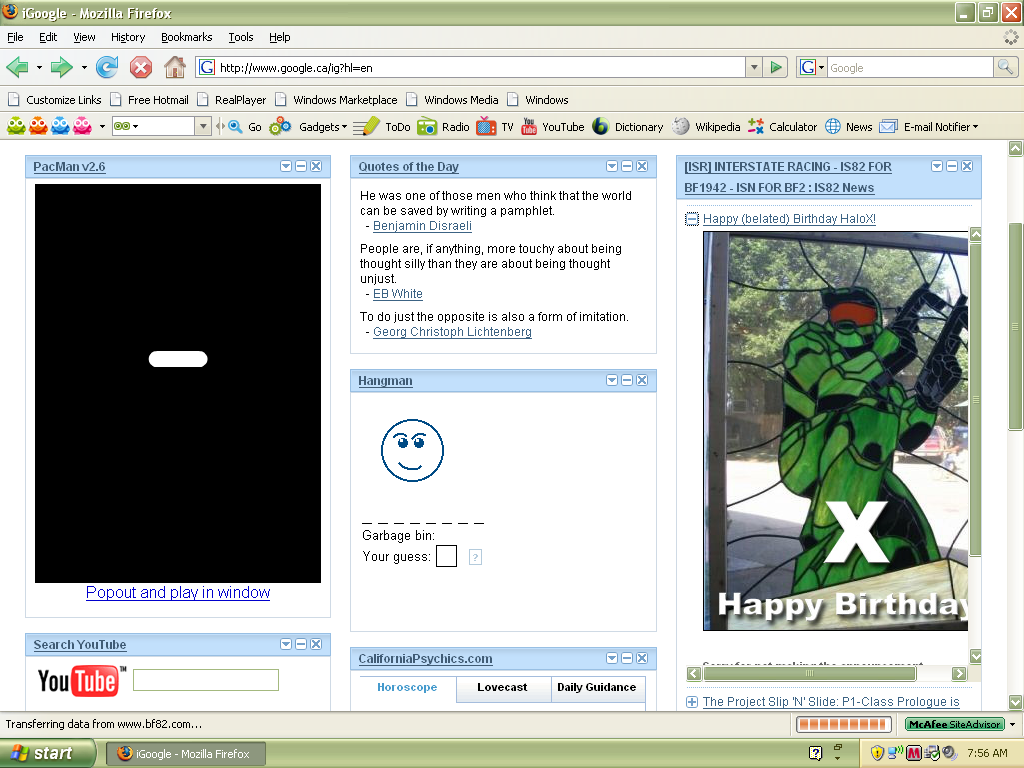Click the blue creature toolbar icon
1024x768 pixels.
[x=60, y=126]
